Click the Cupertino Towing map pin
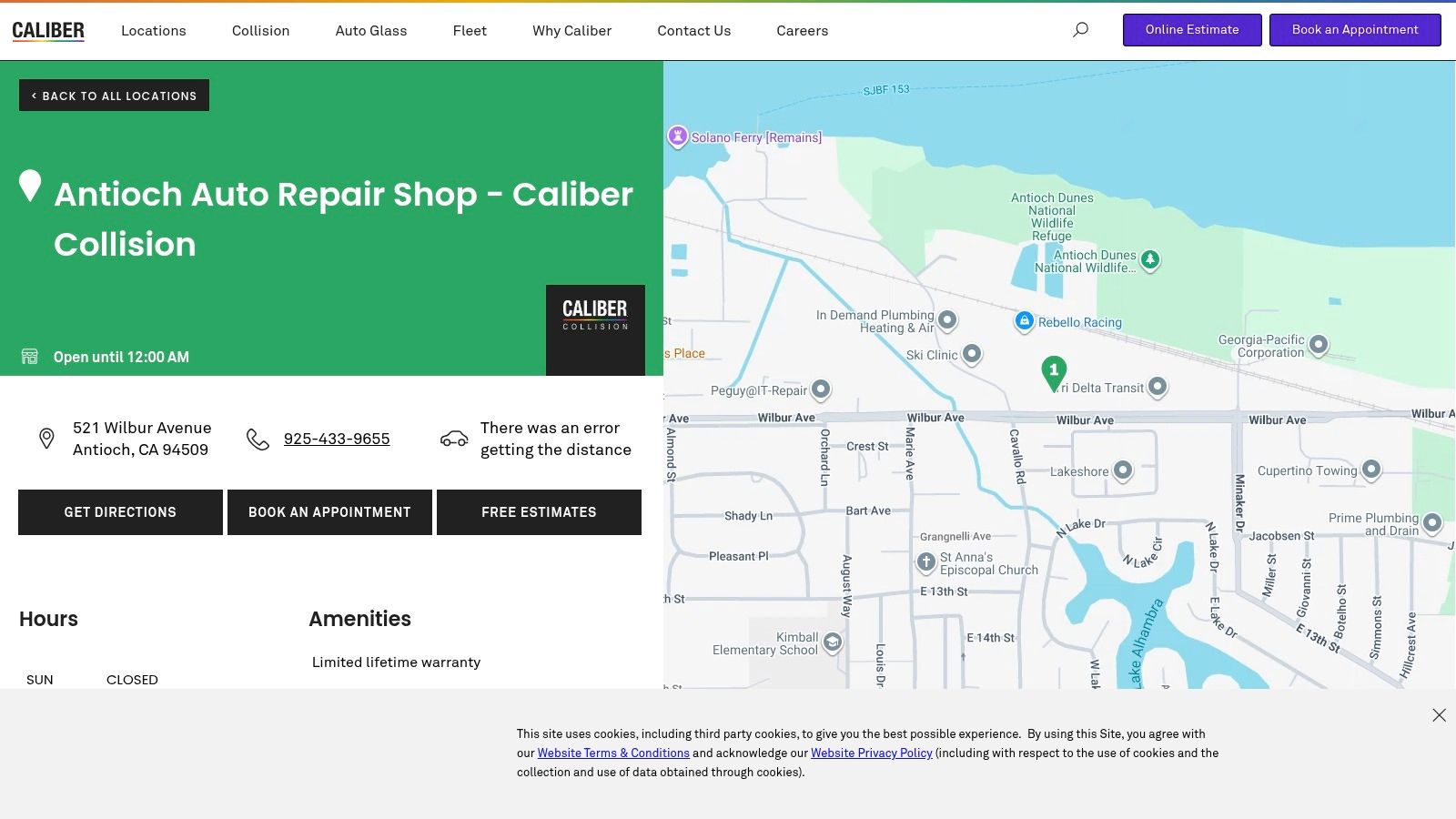Image resolution: width=1456 pixels, height=819 pixels. pos(1371,470)
